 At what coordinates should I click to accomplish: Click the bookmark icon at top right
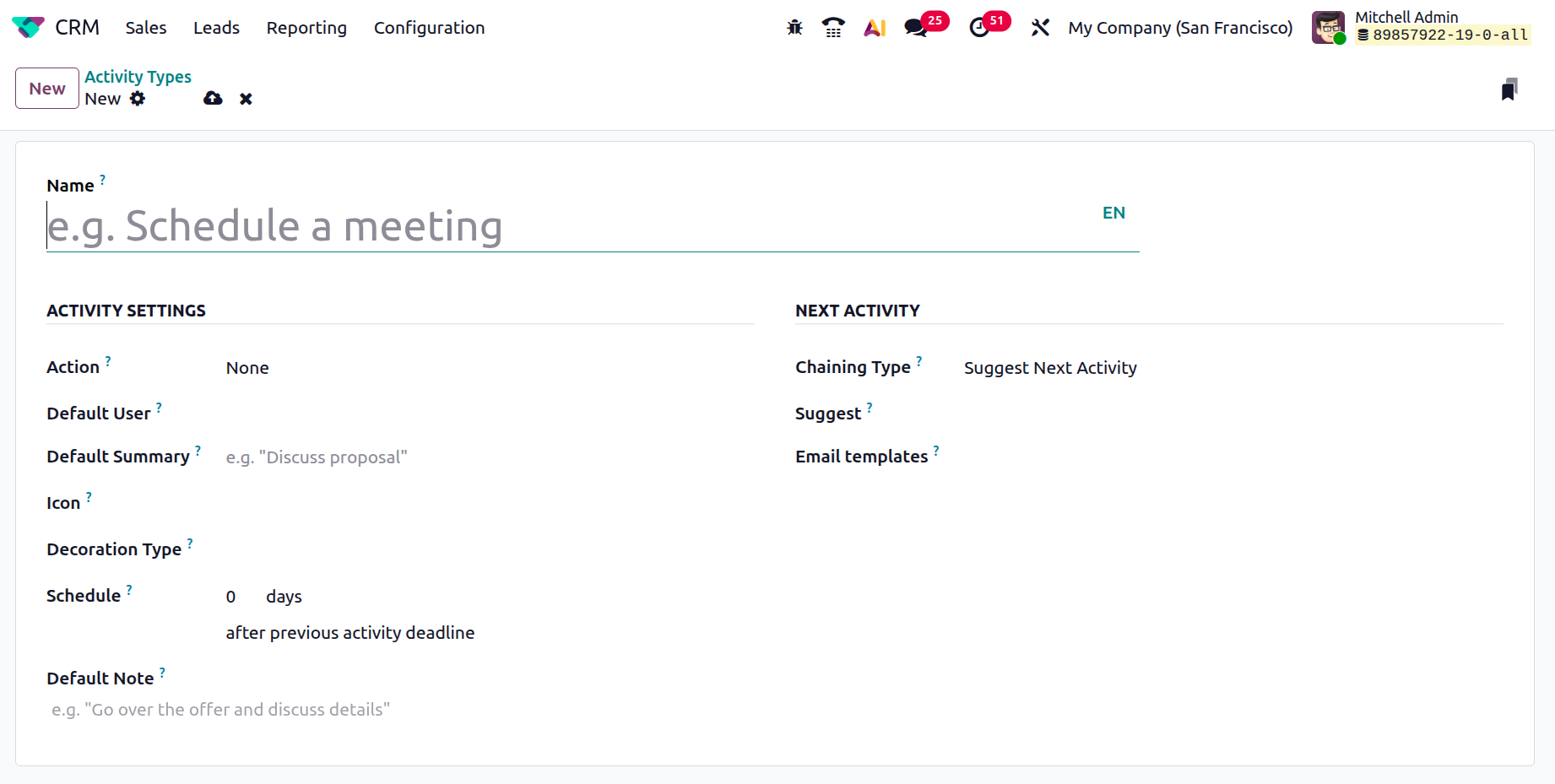(x=1509, y=89)
